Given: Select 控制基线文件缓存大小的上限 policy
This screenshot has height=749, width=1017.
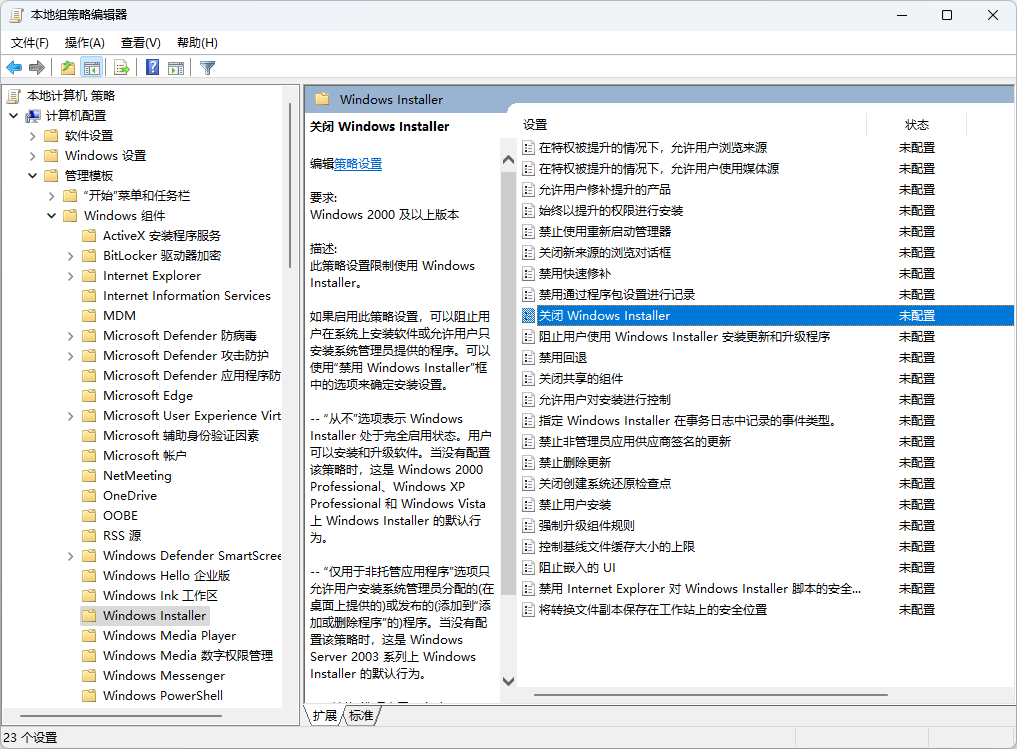Looking at the screenshot, I should point(616,547).
